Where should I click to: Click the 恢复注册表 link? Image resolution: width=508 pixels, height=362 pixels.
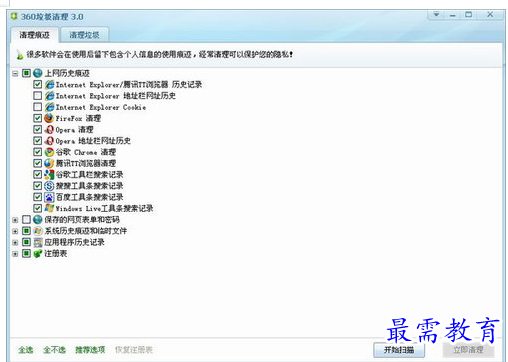pos(134,350)
